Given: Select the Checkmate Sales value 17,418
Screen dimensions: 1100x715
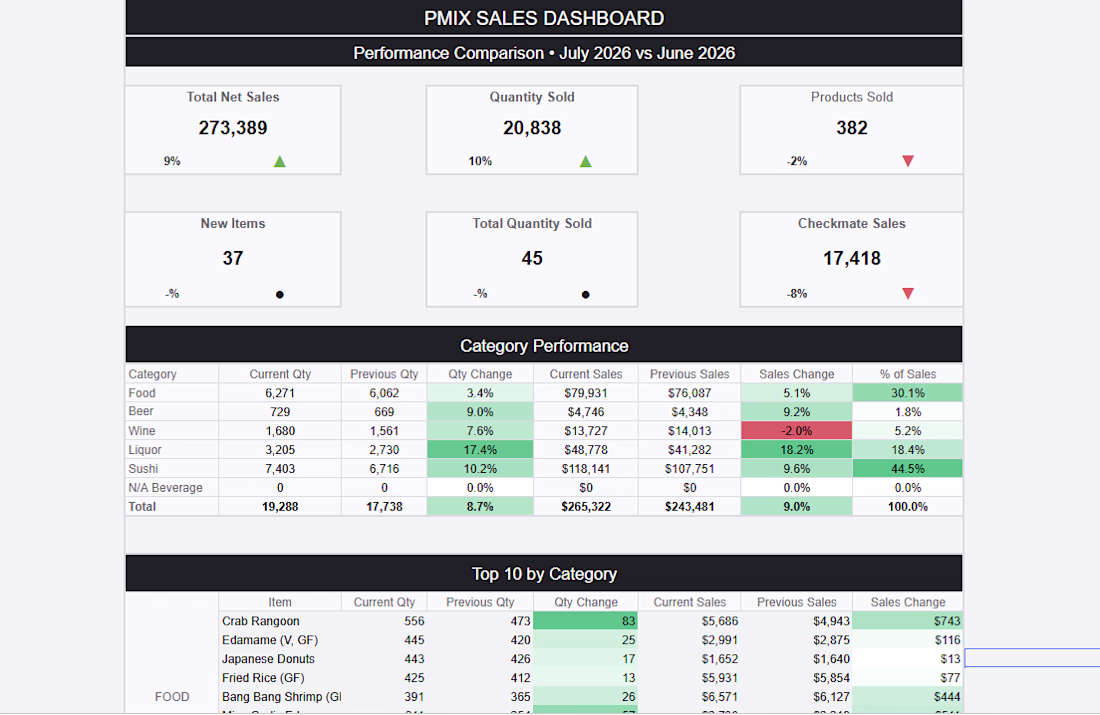Looking at the screenshot, I should [x=852, y=258].
